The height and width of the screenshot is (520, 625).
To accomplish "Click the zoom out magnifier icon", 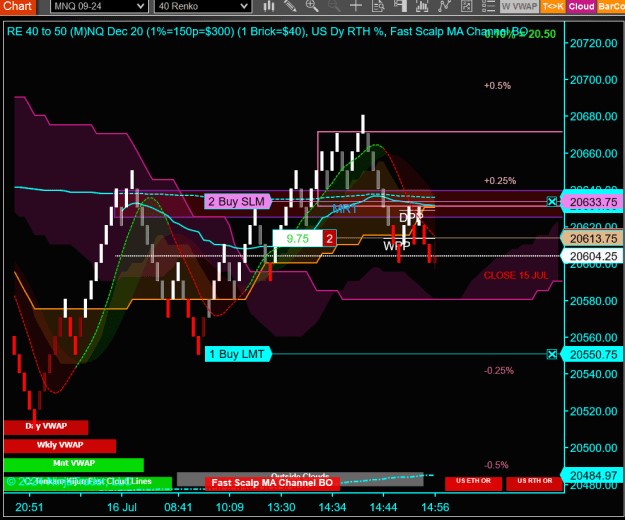I will [334, 6].
